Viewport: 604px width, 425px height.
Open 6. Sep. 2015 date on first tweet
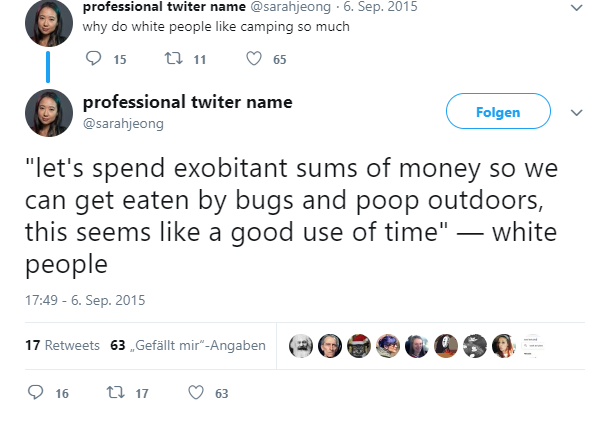coord(380,7)
